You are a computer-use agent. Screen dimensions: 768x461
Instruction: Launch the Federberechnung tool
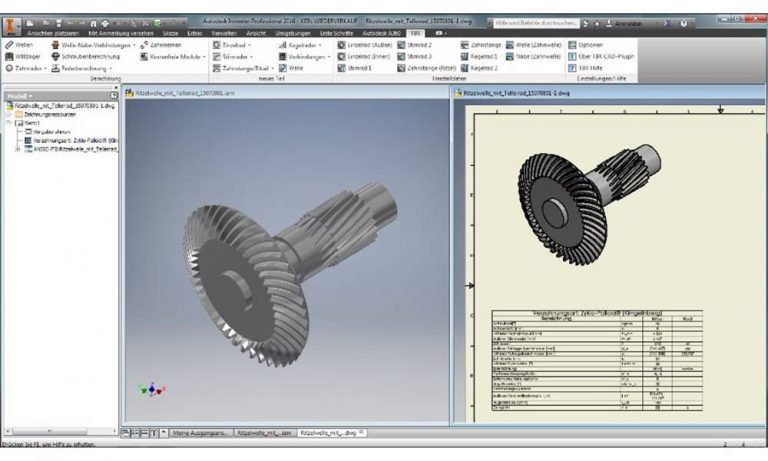tap(79, 68)
